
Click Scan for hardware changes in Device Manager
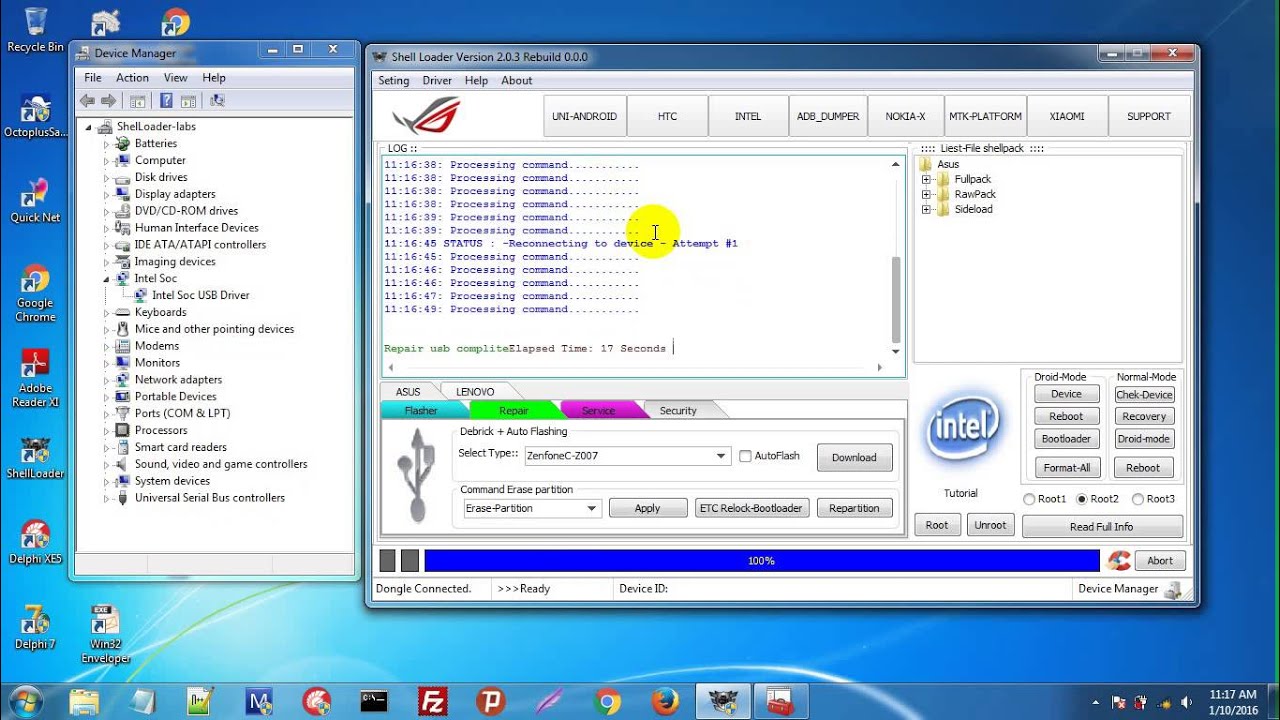coord(217,101)
